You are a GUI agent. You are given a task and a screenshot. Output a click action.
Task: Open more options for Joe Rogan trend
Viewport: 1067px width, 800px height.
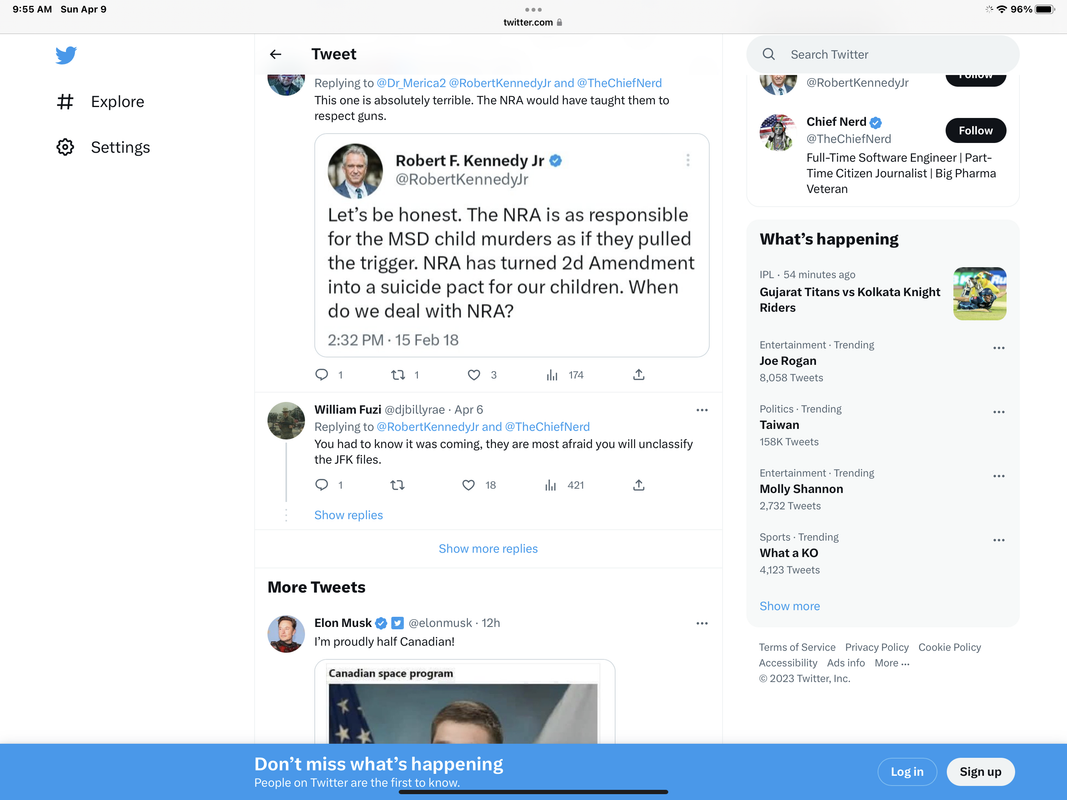(998, 348)
